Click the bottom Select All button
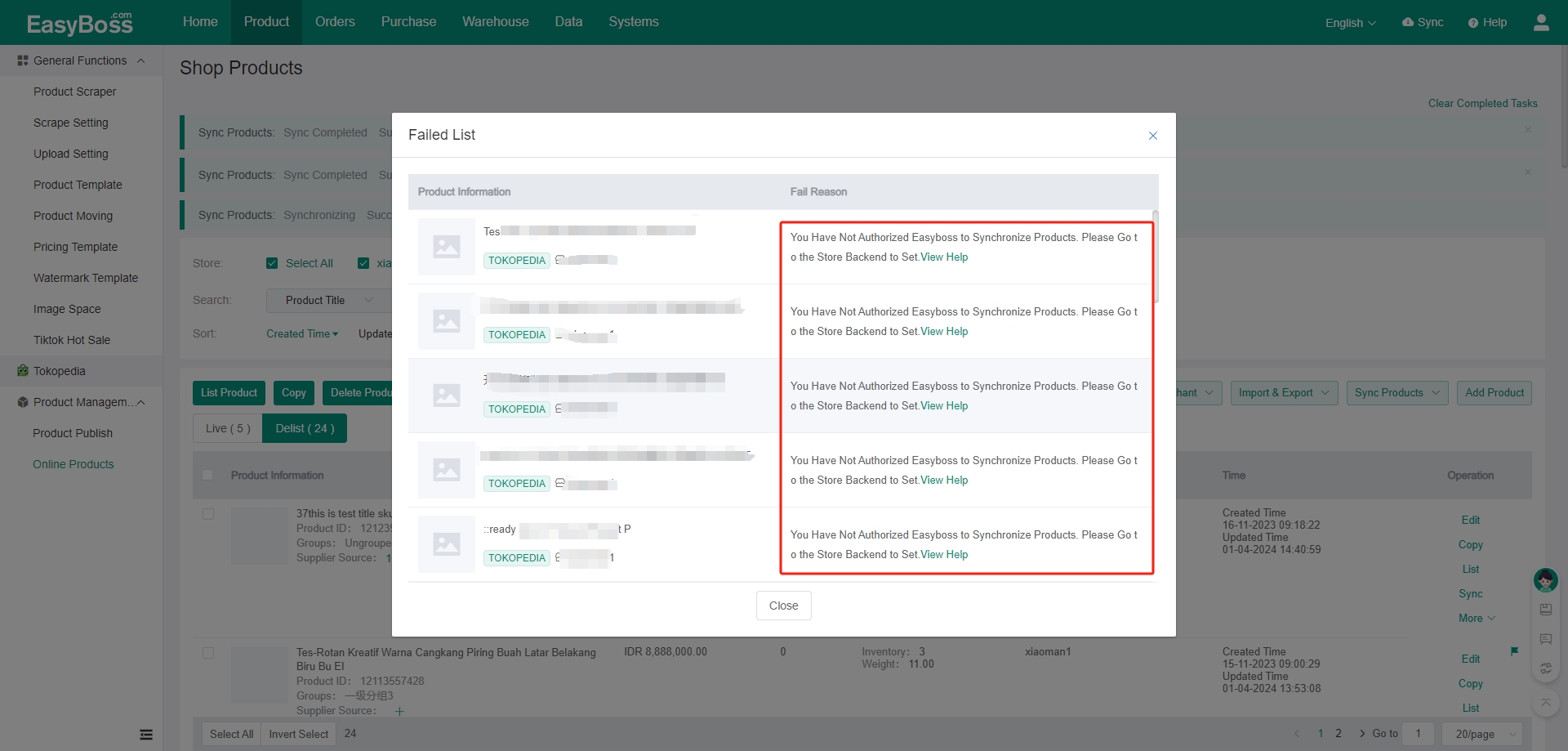The width and height of the screenshot is (1568, 751). (231, 734)
